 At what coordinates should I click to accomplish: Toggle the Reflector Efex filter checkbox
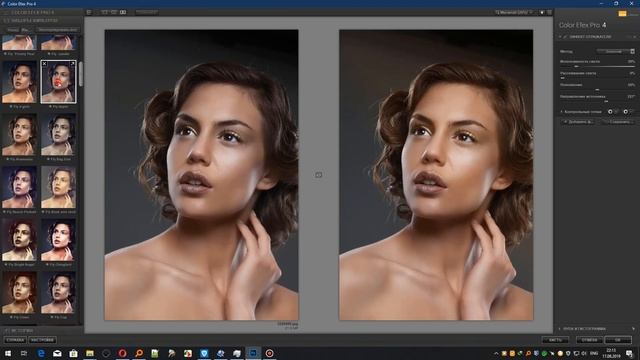tap(565, 37)
